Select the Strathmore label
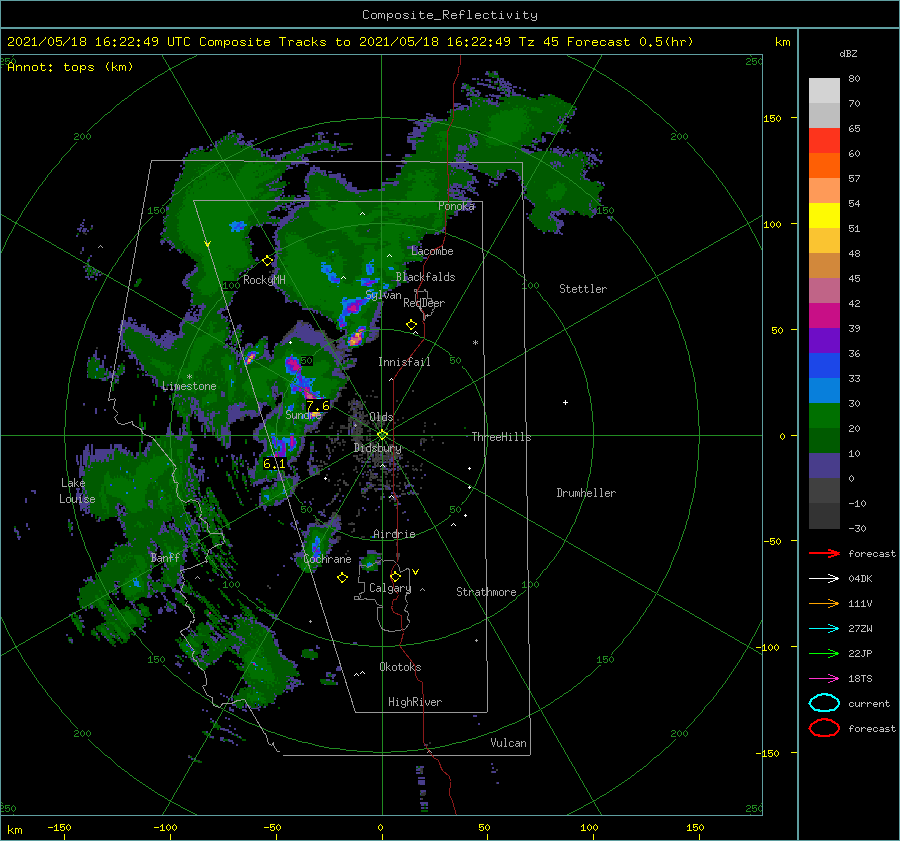This screenshot has height=841, width=900. (486, 592)
